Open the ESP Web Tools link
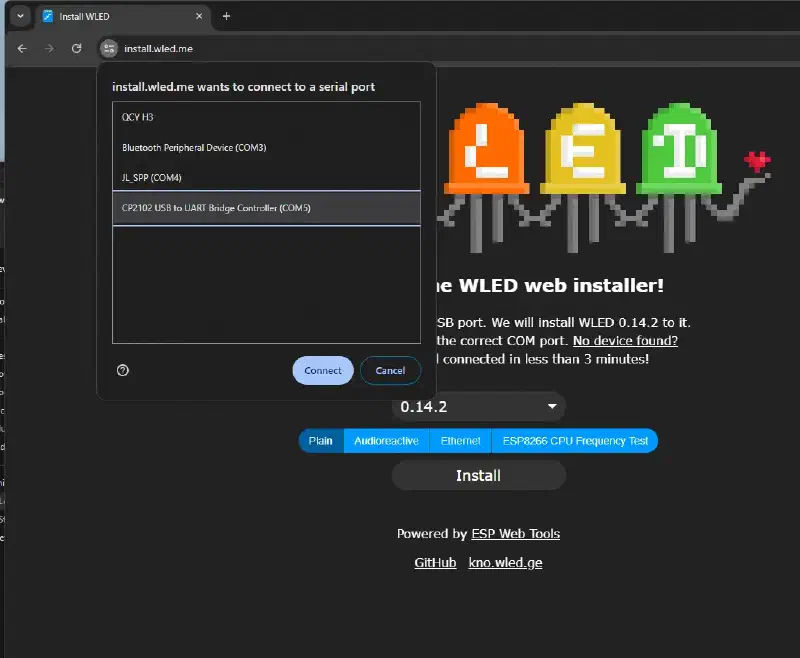 point(515,534)
